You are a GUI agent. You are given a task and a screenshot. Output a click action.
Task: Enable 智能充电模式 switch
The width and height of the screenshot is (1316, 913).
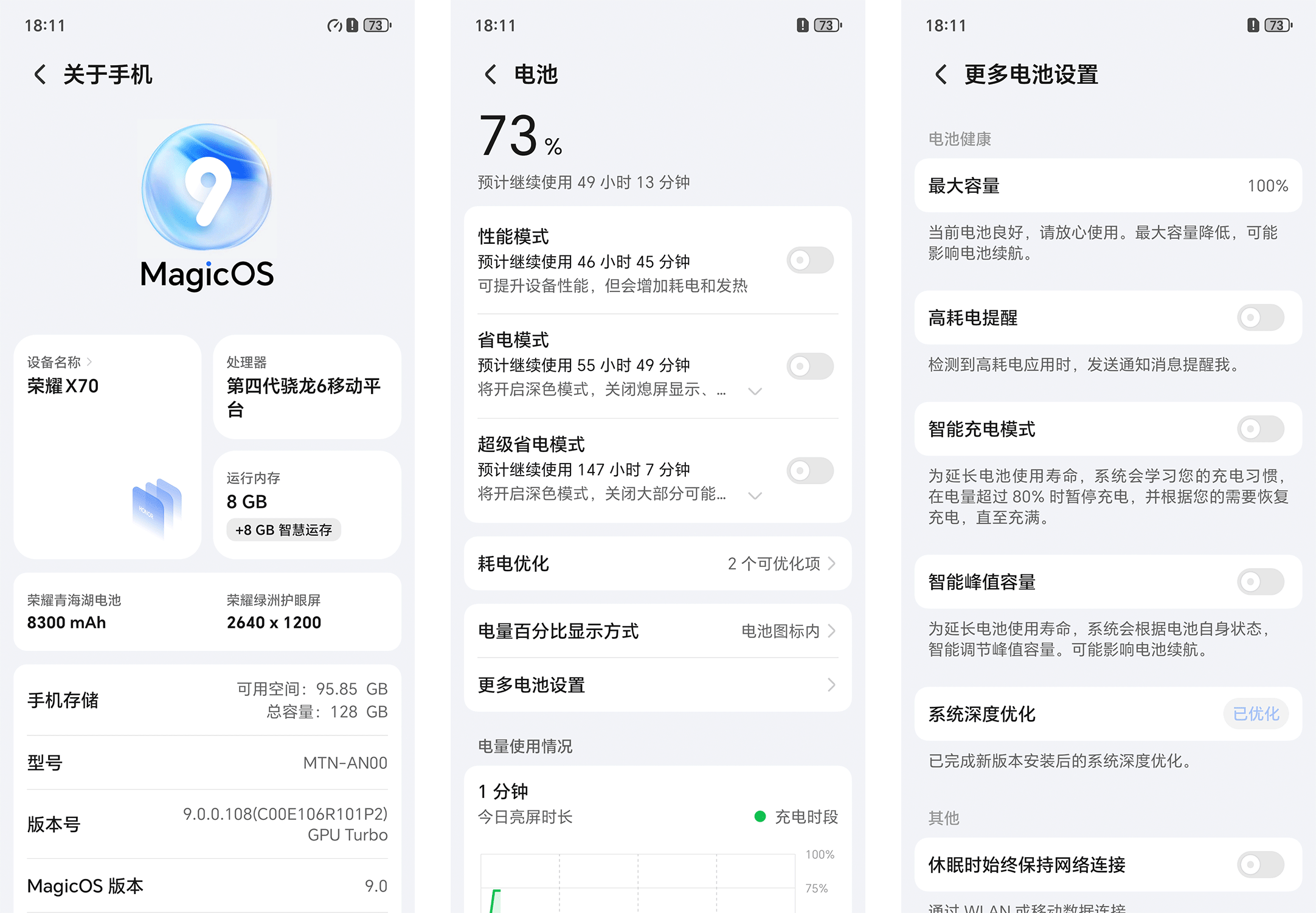(x=1261, y=429)
